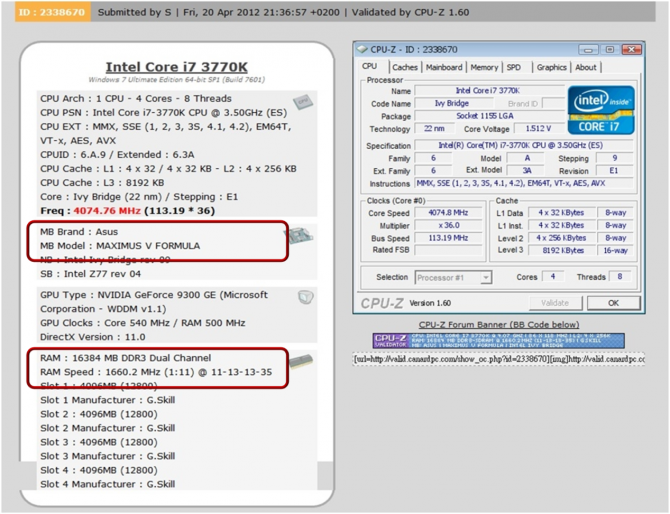Click the L1 Data value 4 x 32 KBytes

click(x=561, y=213)
